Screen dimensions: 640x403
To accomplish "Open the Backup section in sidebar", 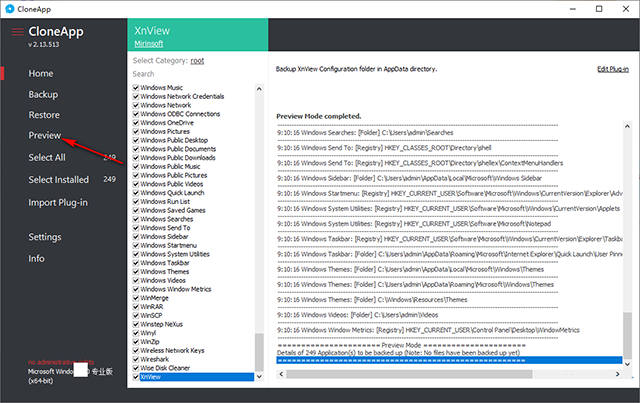I will pos(43,94).
